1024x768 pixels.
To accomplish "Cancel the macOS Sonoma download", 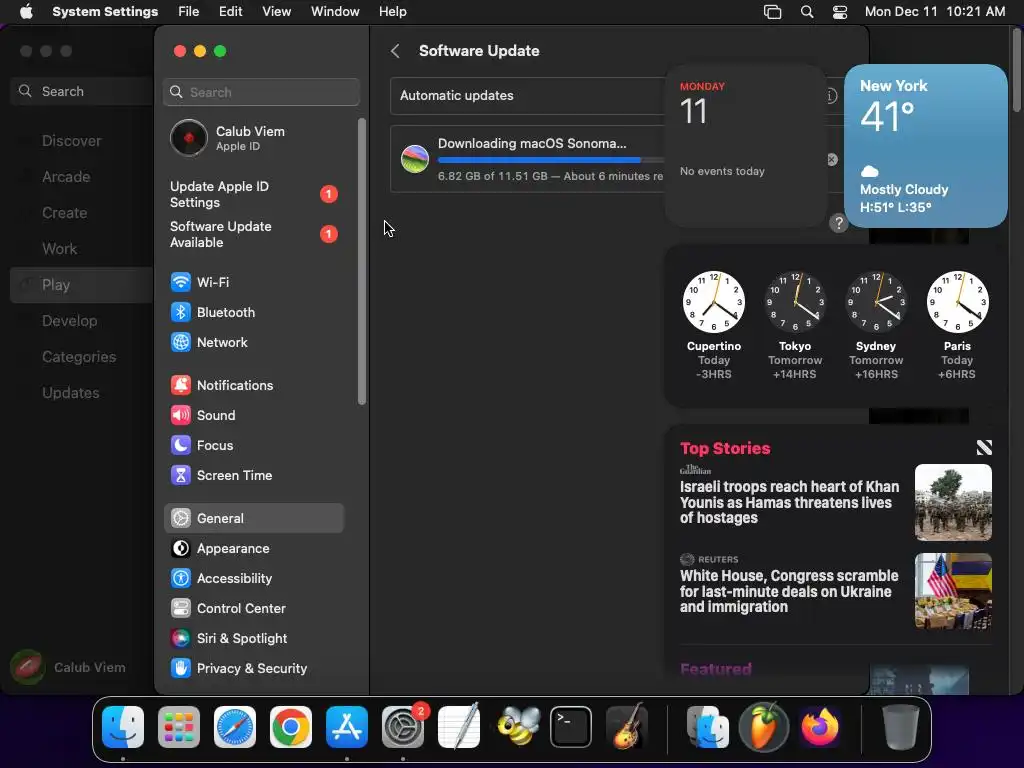I will [831, 159].
